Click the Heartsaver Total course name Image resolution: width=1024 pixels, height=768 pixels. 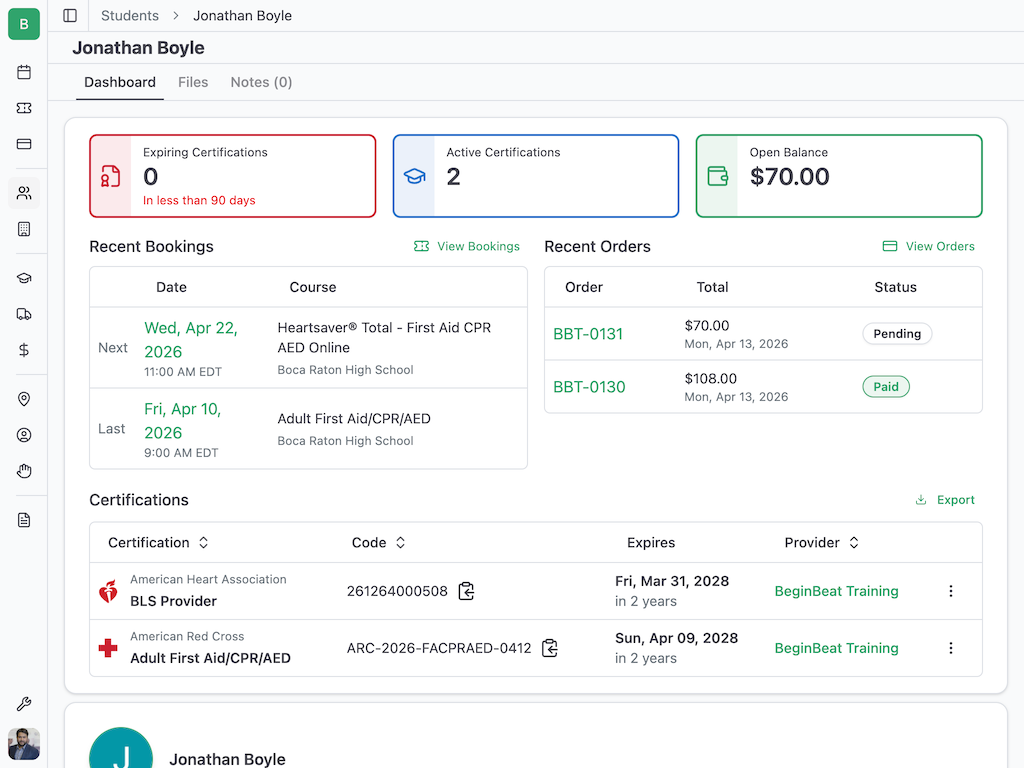pos(384,338)
